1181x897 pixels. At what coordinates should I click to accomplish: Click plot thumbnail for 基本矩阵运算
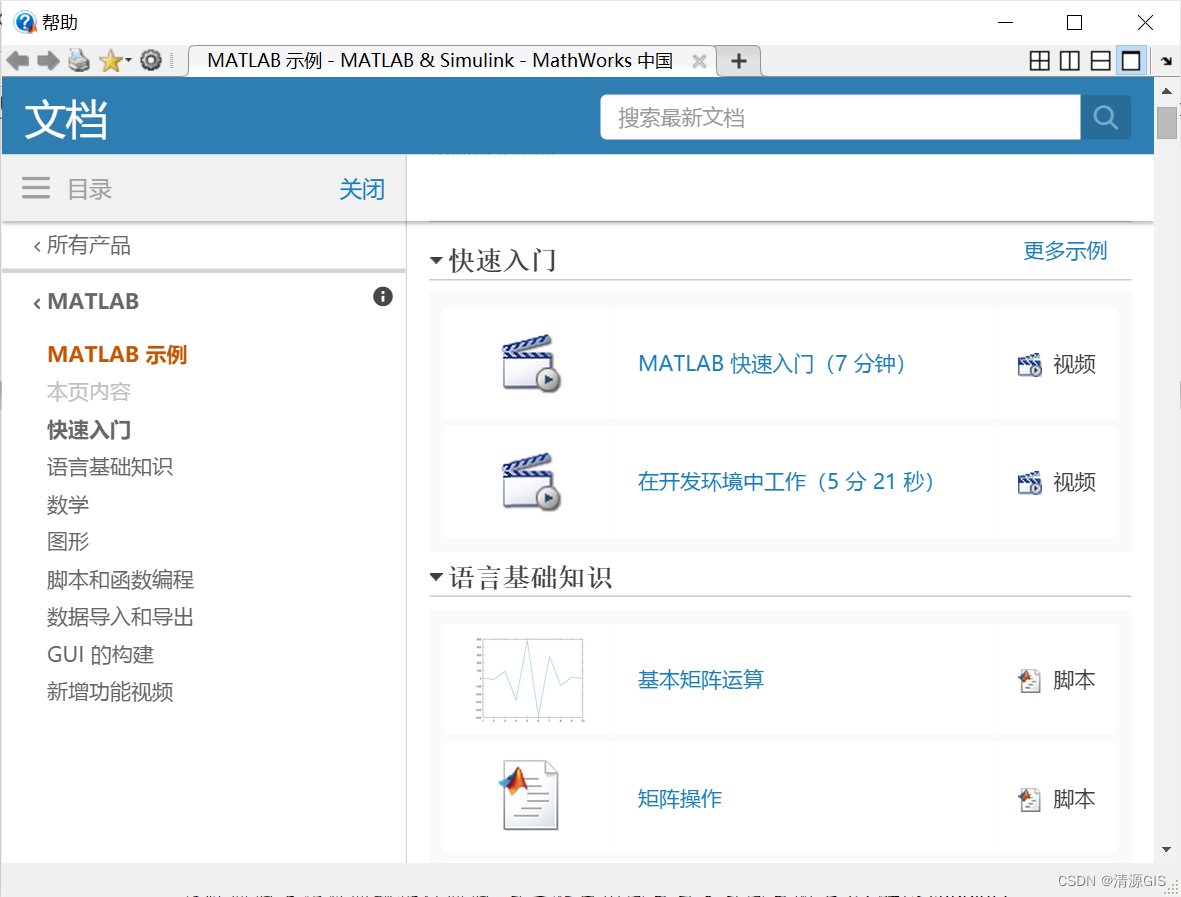pos(530,680)
